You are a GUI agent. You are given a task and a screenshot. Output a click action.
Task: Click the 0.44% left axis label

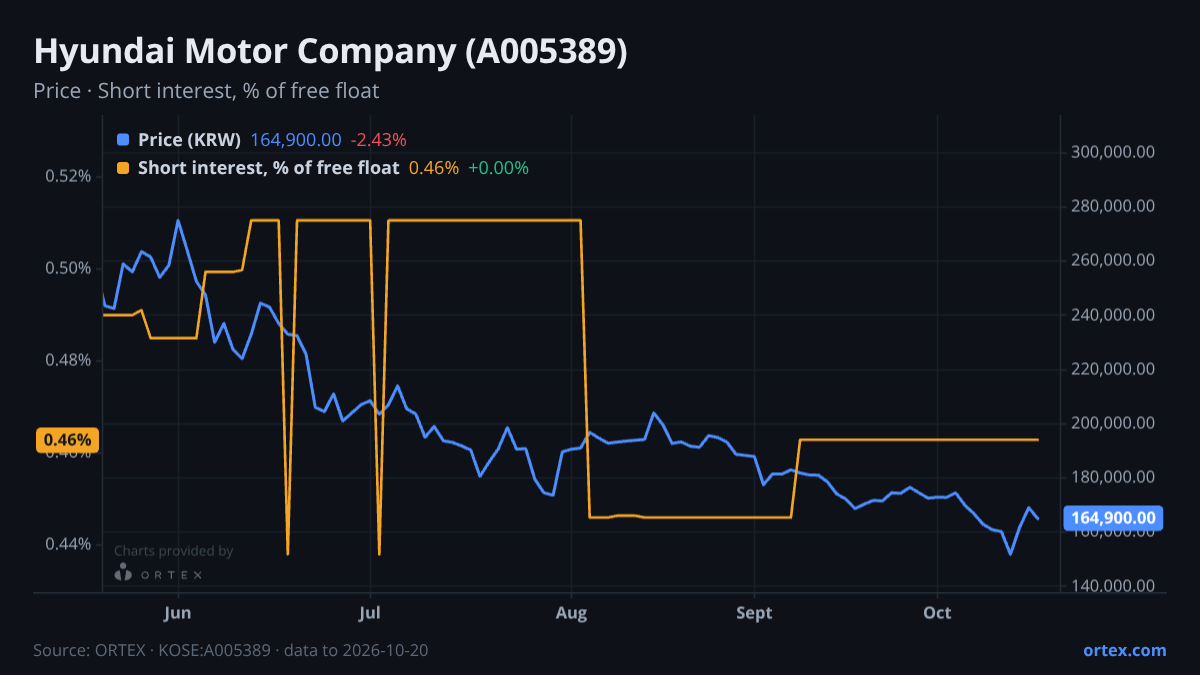(x=68, y=544)
